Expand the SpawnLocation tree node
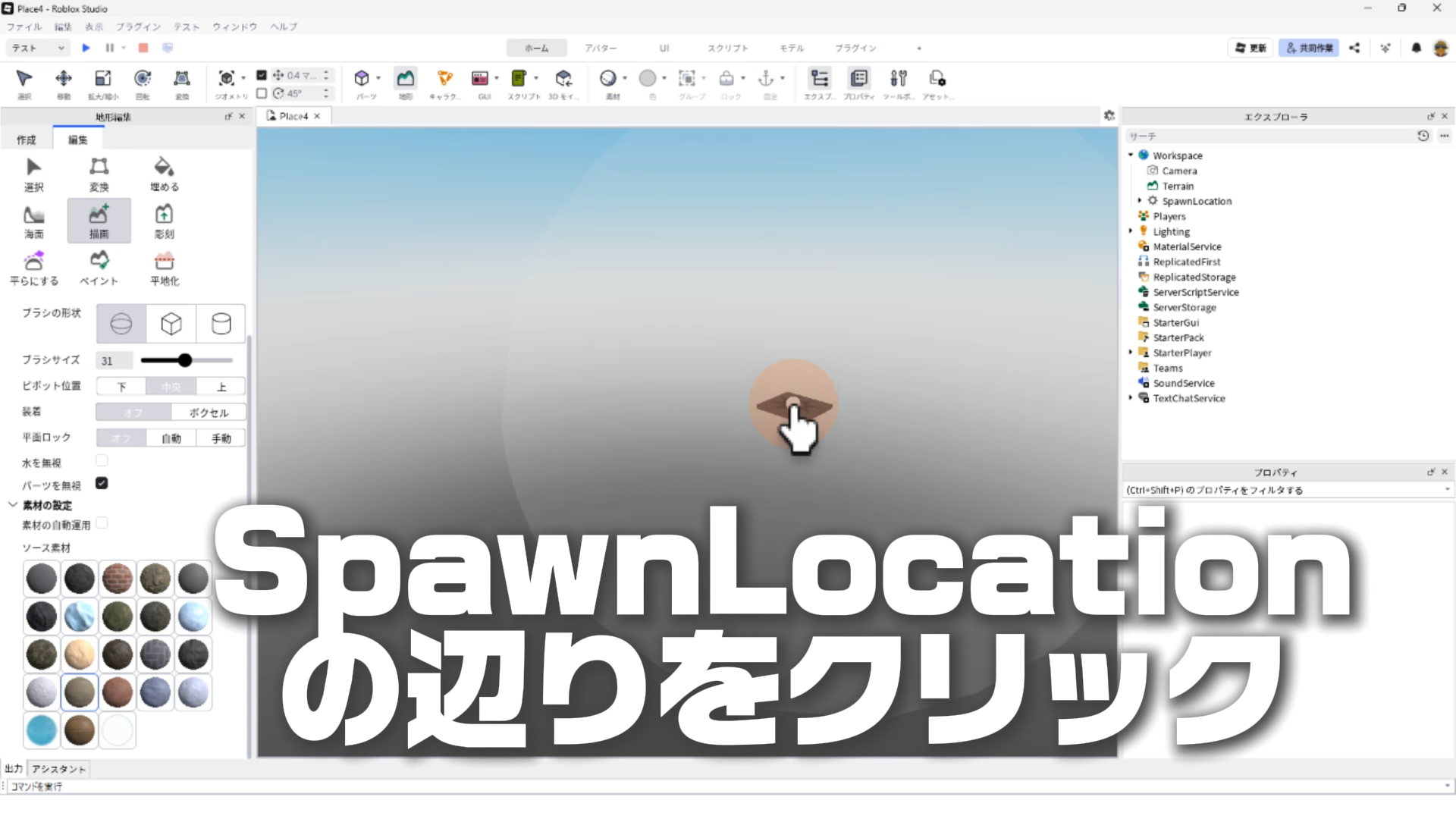This screenshot has height=819, width=1456. point(1139,201)
